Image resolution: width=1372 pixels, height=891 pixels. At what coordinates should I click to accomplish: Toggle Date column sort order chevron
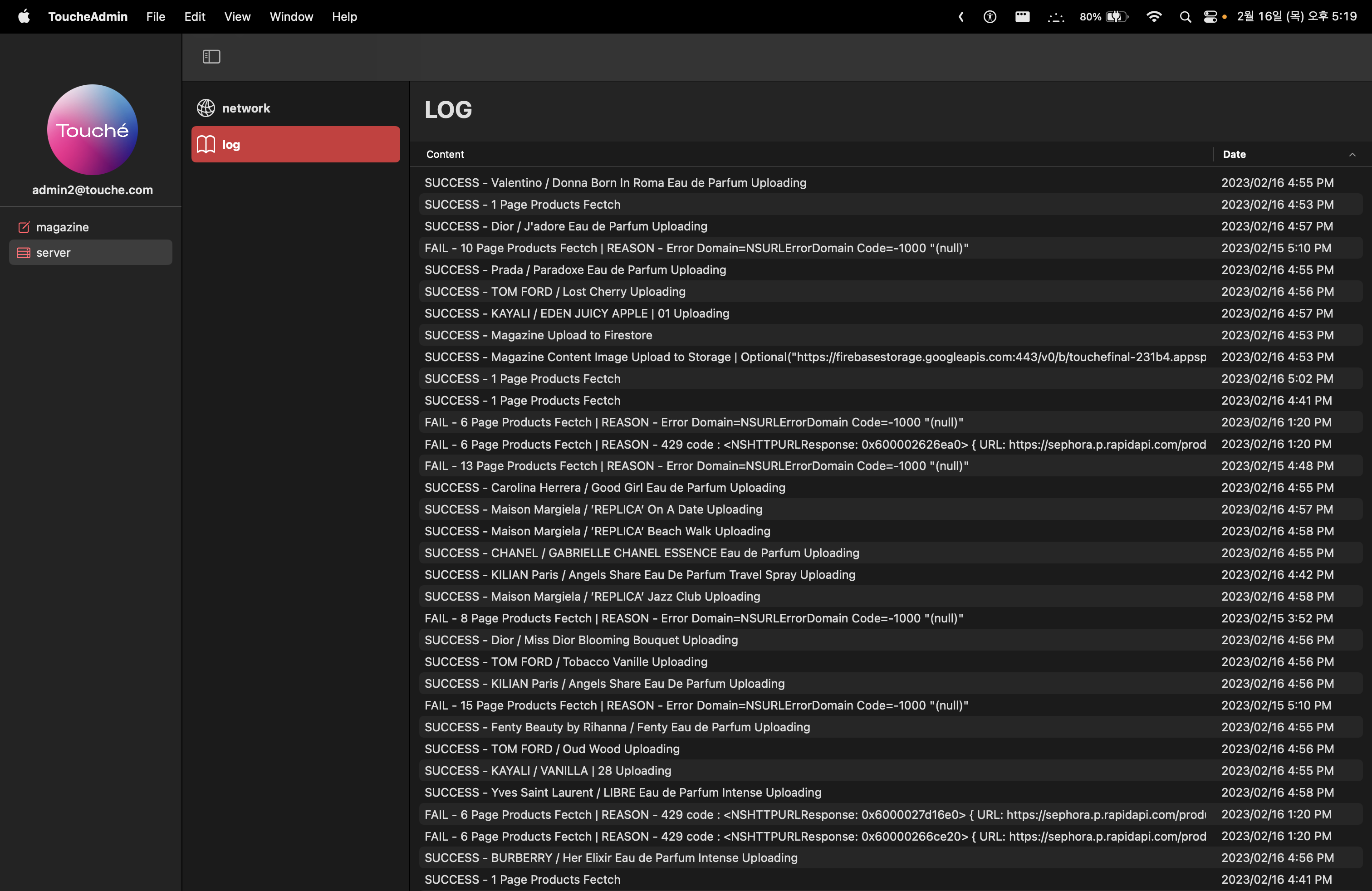click(x=1352, y=154)
